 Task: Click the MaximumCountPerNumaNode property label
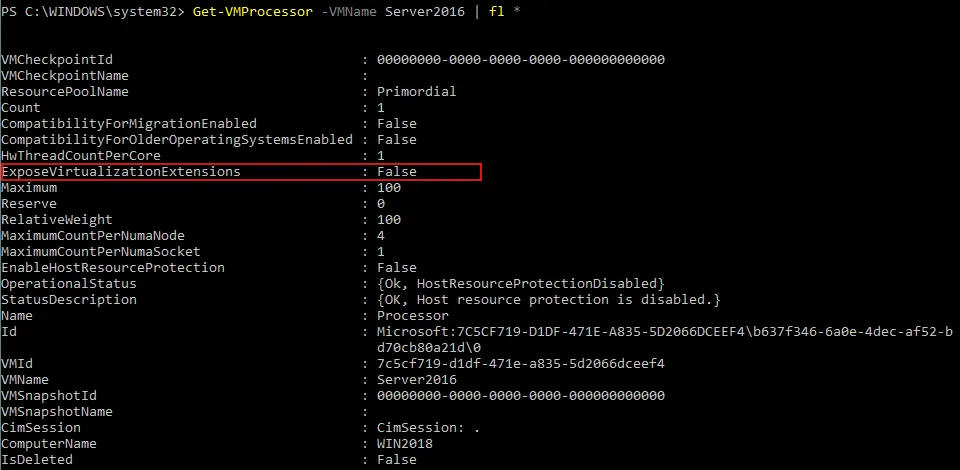tap(93, 236)
